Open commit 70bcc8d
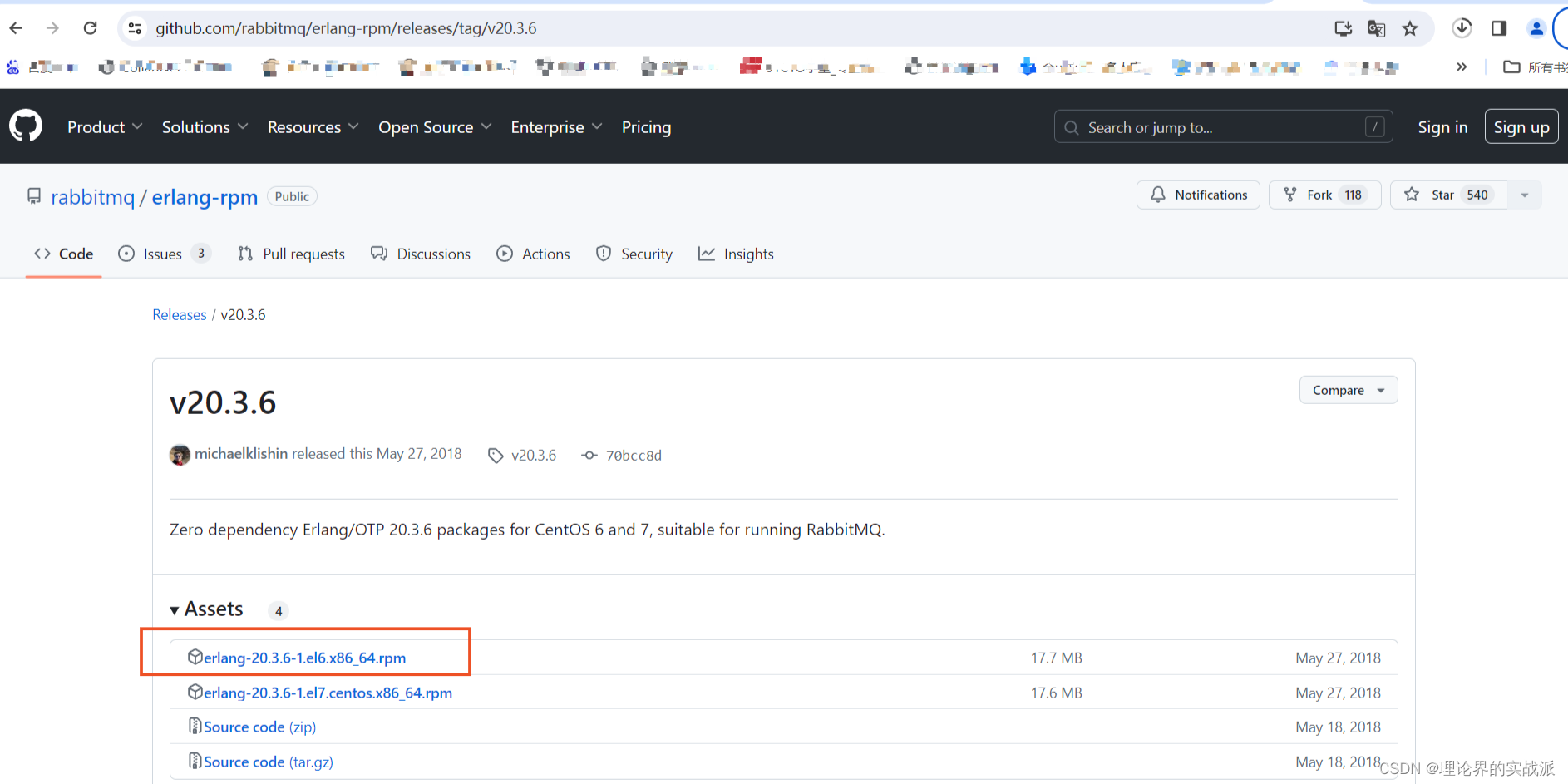Screen dimensions: 1568x784 pos(623,455)
